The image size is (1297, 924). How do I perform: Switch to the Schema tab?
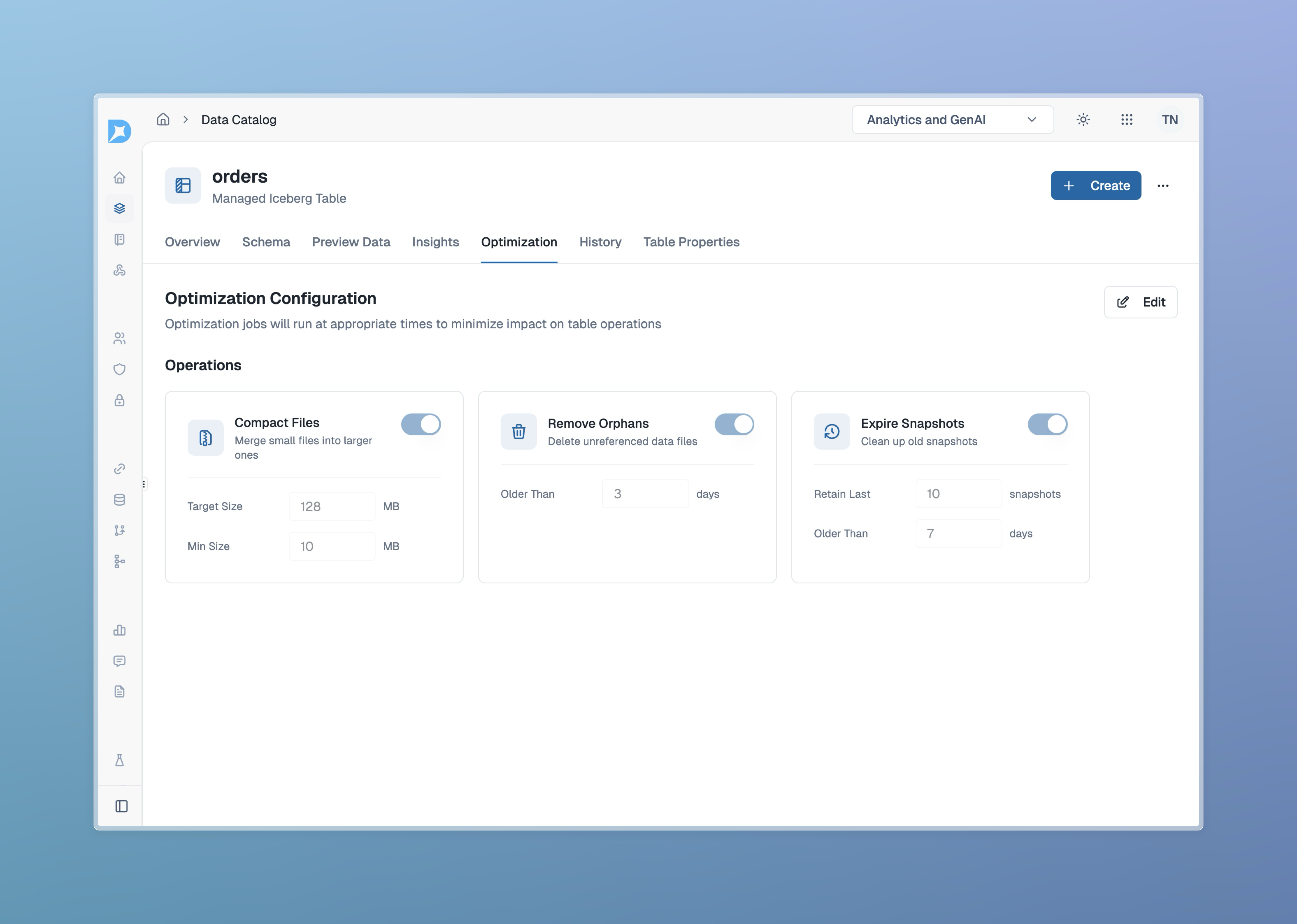point(266,242)
